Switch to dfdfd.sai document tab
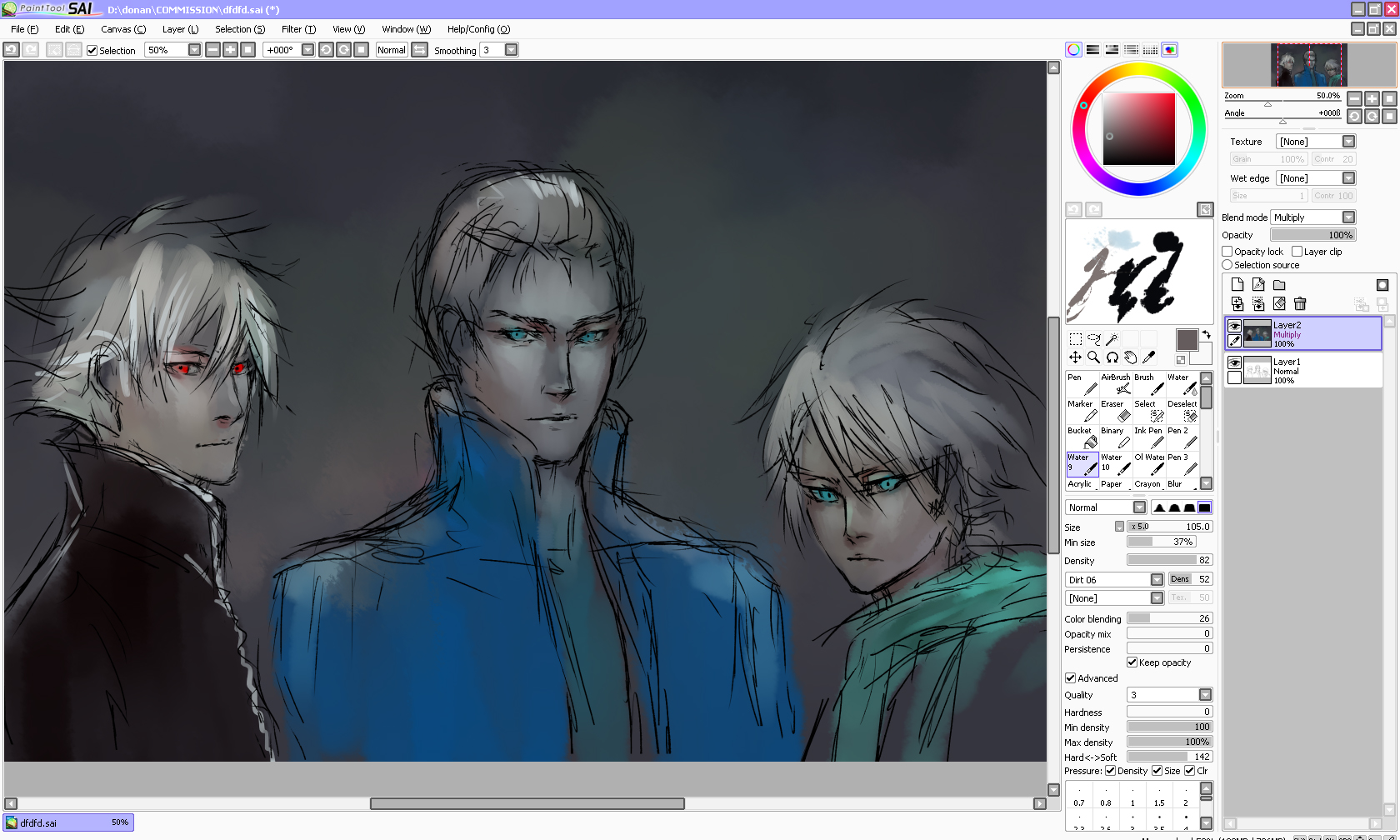Screen dimensions: 1400x840 tap(68, 822)
